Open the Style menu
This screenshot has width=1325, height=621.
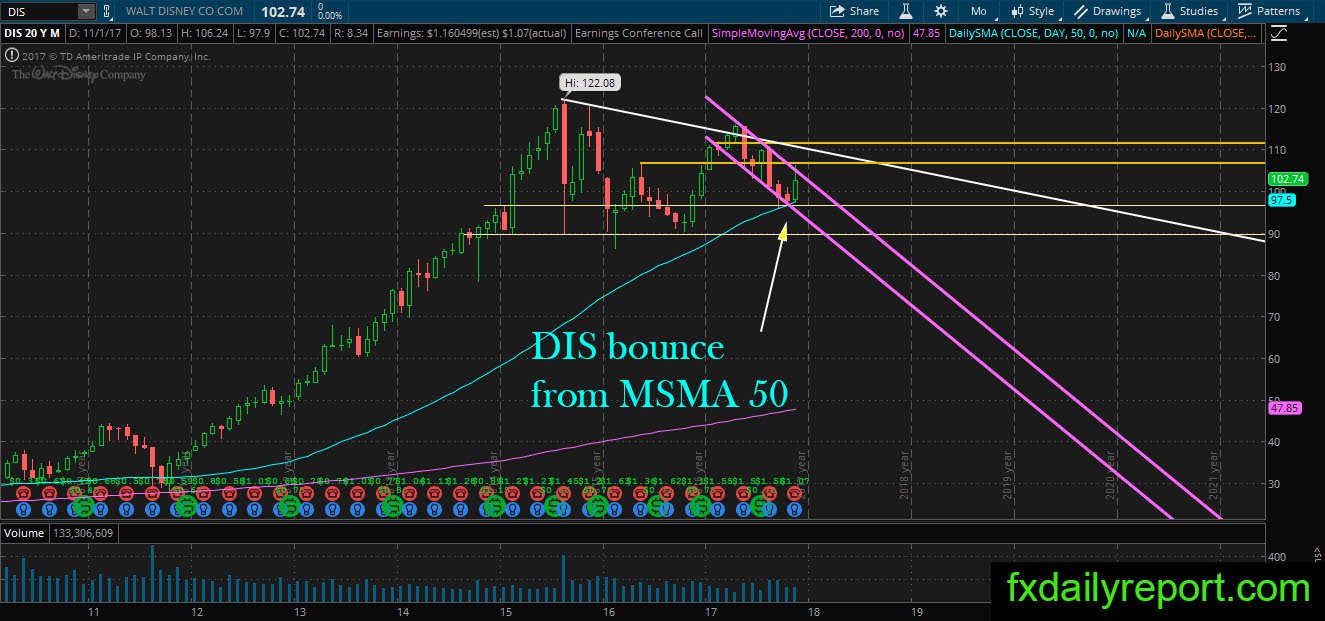(1033, 11)
